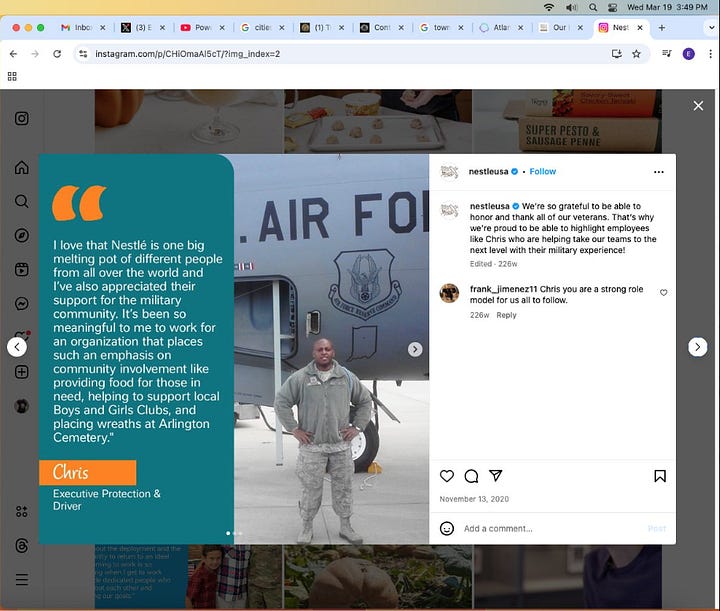Click the menu bar date and time
This screenshot has height=611, width=720.
(667, 7)
